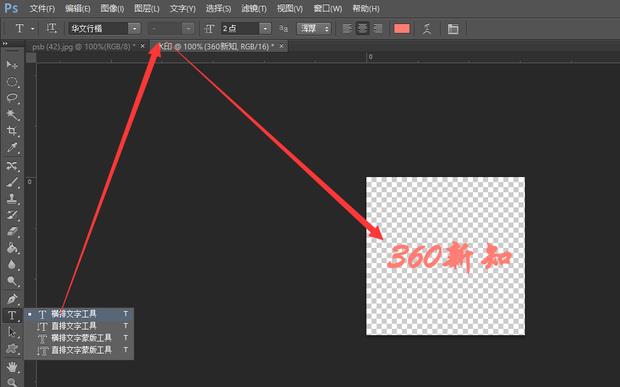This screenshot has width=620, height=387.
Task: Select the Crop tool
Action: pos(12,131)
